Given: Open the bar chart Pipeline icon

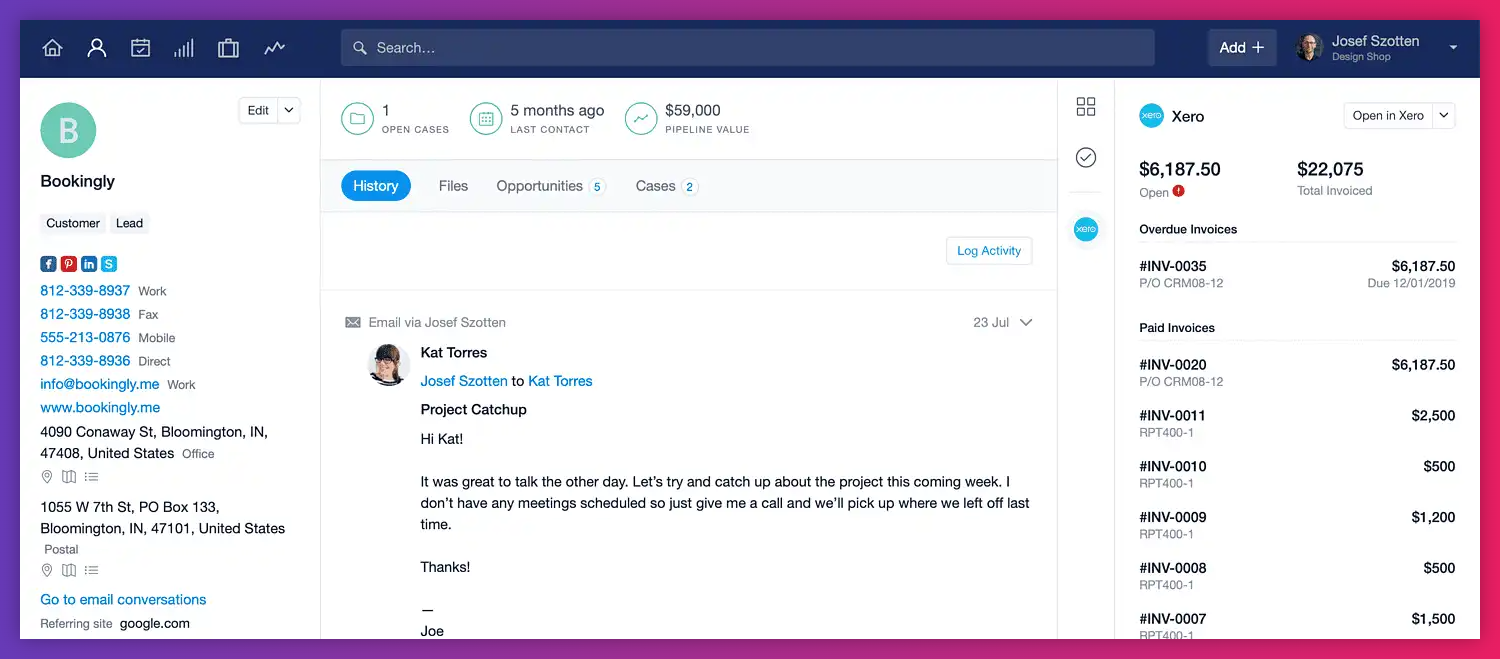Looking at the screenshot, I should [184, 48].
